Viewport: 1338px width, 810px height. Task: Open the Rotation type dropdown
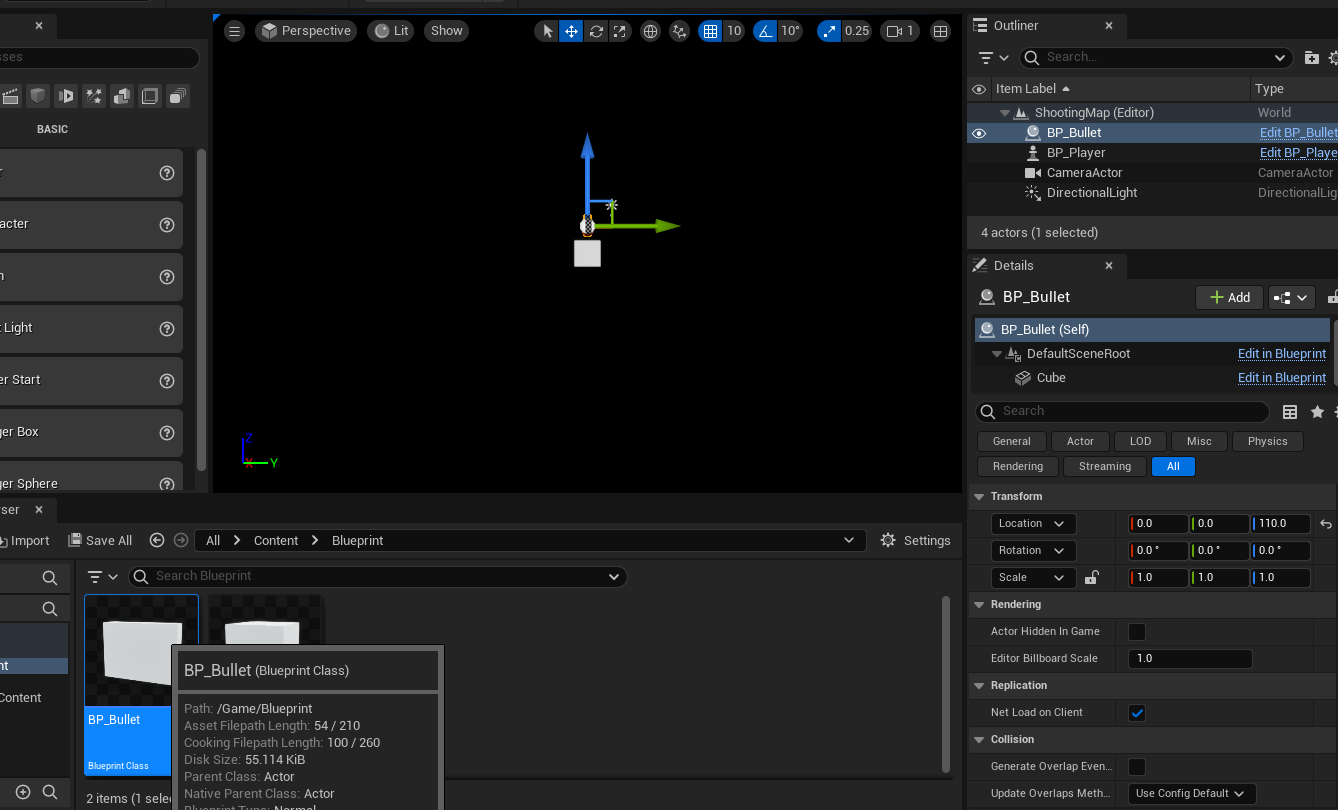tap(1034, 550)
